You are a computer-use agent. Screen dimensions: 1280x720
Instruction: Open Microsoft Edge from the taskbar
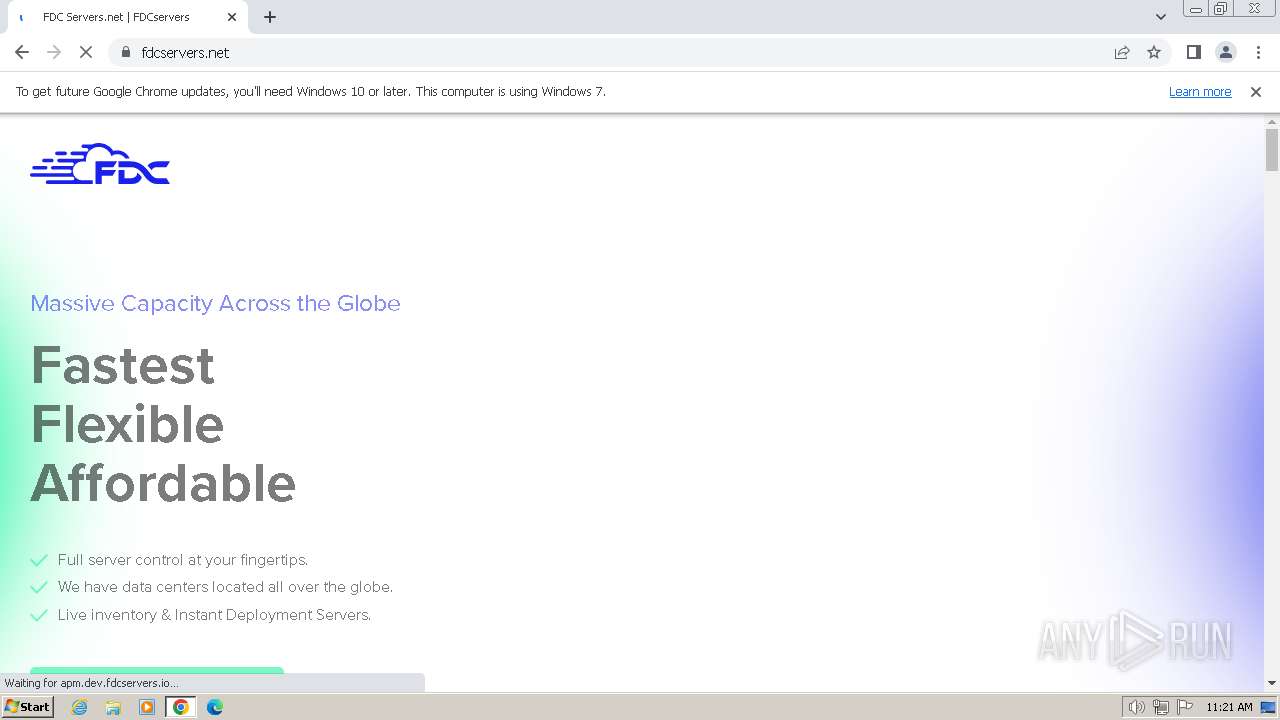pos(215,707)
